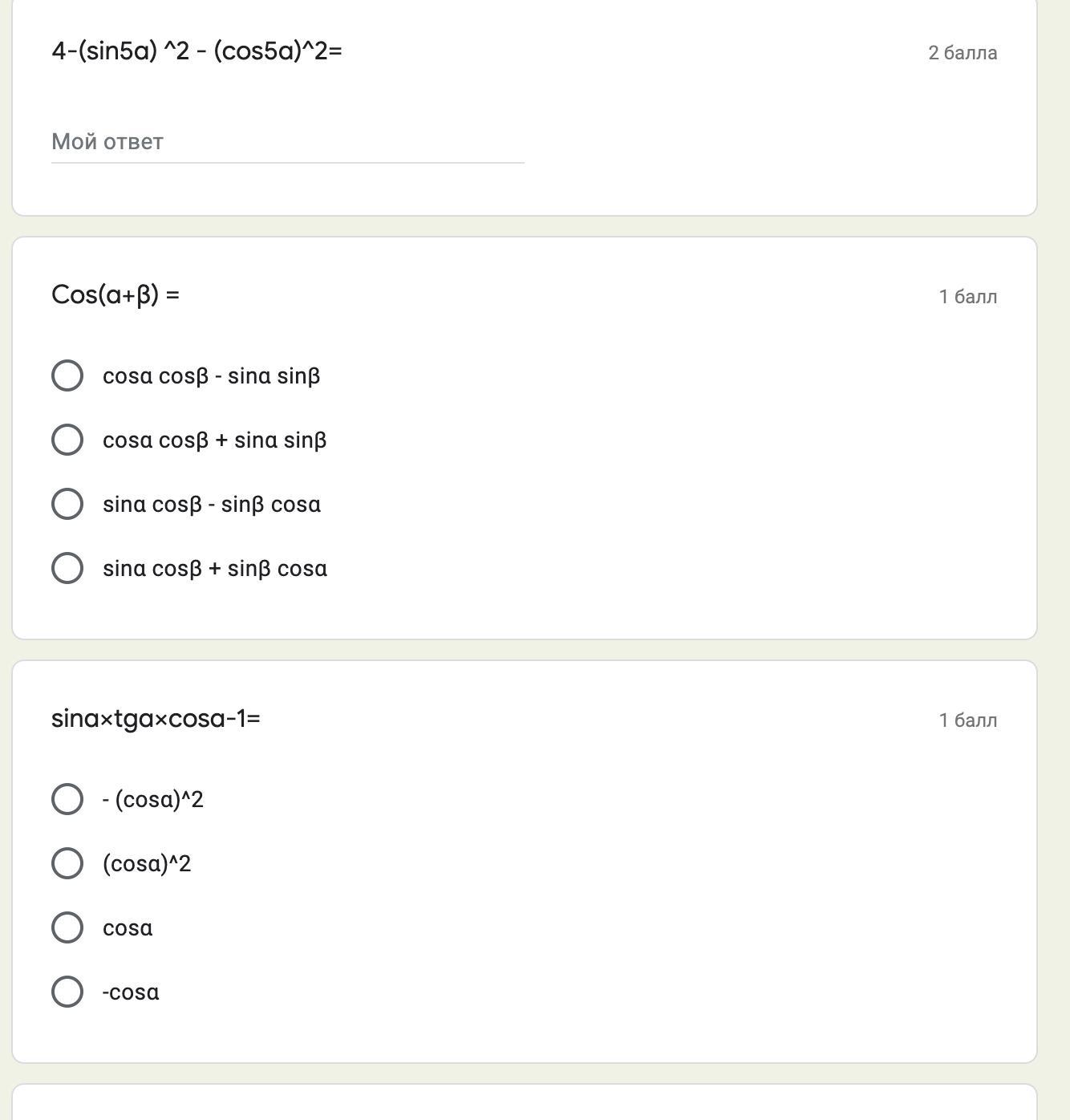Screen dimensions: 1070x1120
Task: Mark the radio circle beside '-cosα'
Action: pos(67,992)
